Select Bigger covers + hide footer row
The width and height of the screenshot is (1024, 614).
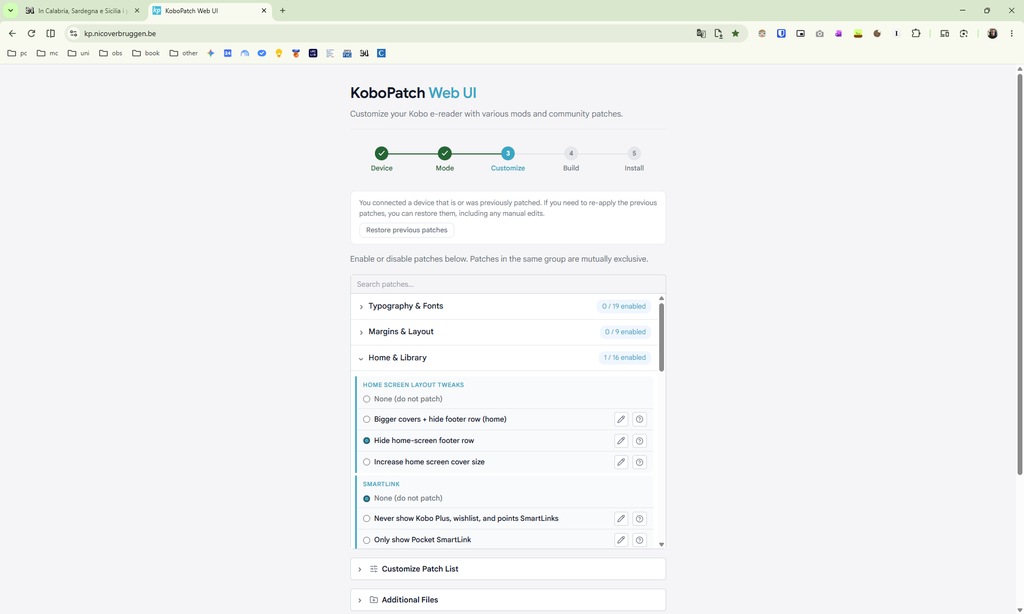pos(366,419)
